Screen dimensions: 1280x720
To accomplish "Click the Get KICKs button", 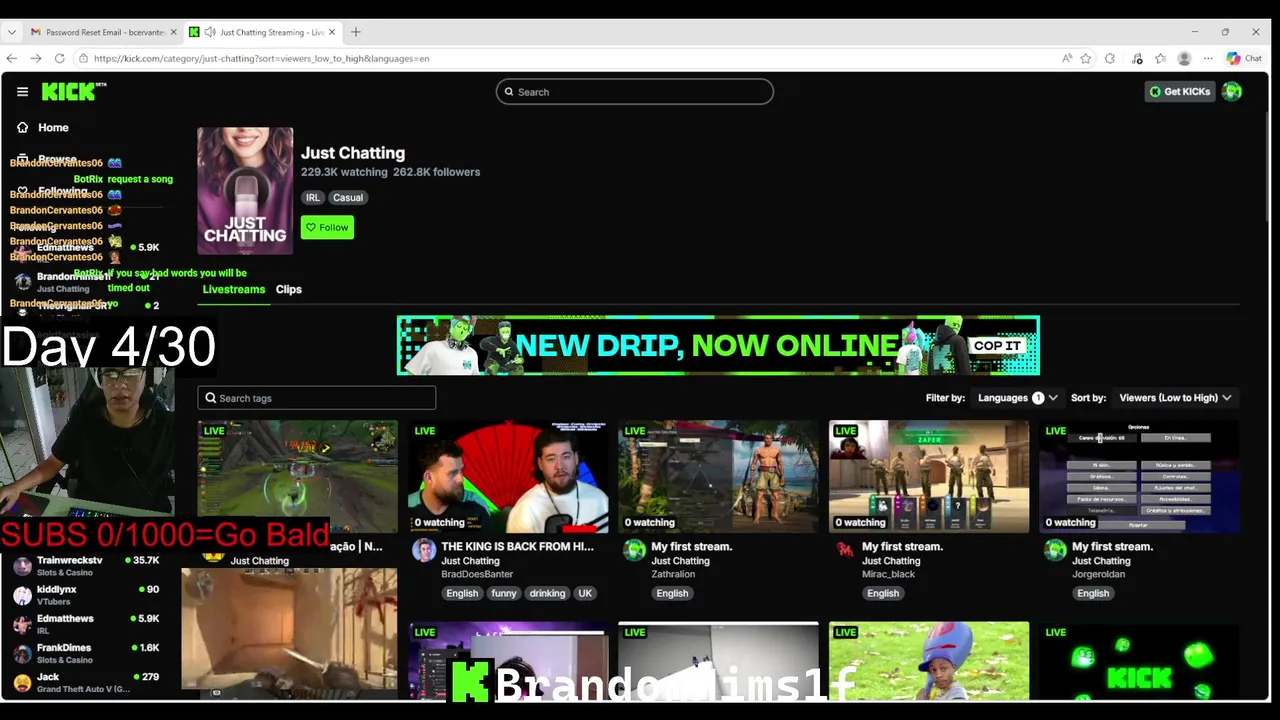I will (x=1180, y=92).
